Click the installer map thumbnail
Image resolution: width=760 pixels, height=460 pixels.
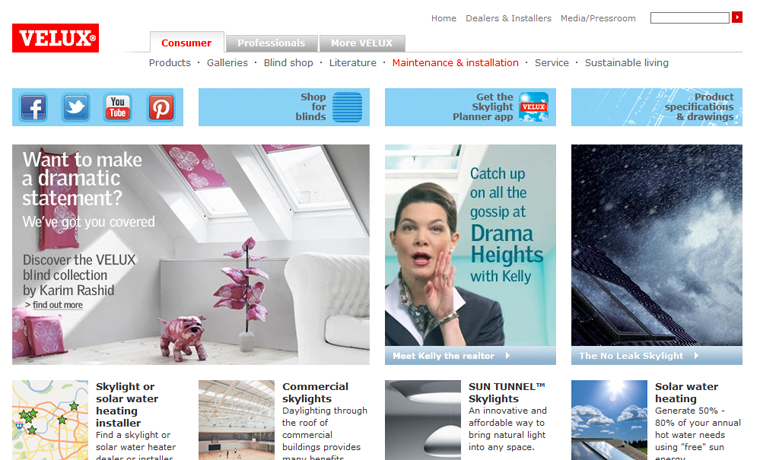[50, 420]
